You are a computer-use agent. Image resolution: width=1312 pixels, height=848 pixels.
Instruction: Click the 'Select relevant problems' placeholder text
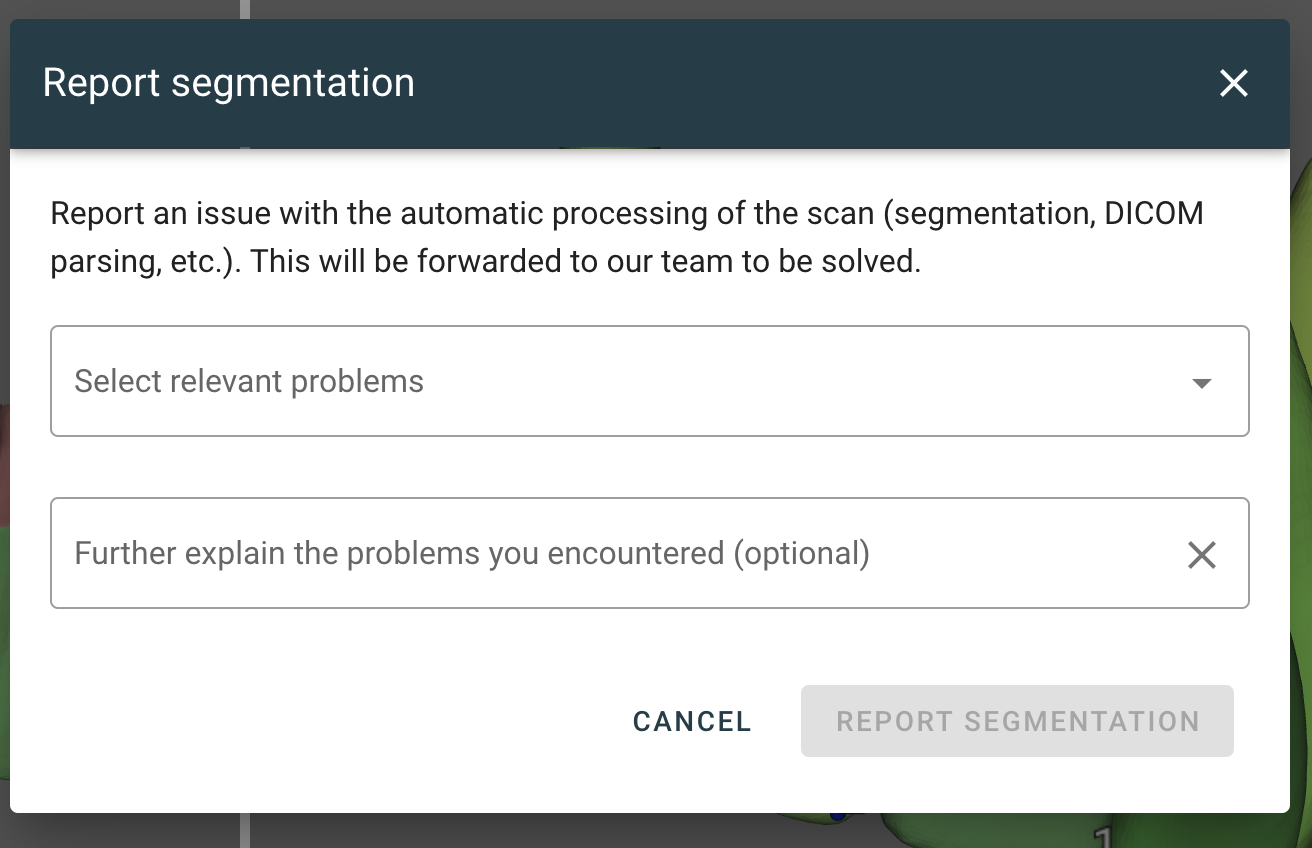click(249, 381)
